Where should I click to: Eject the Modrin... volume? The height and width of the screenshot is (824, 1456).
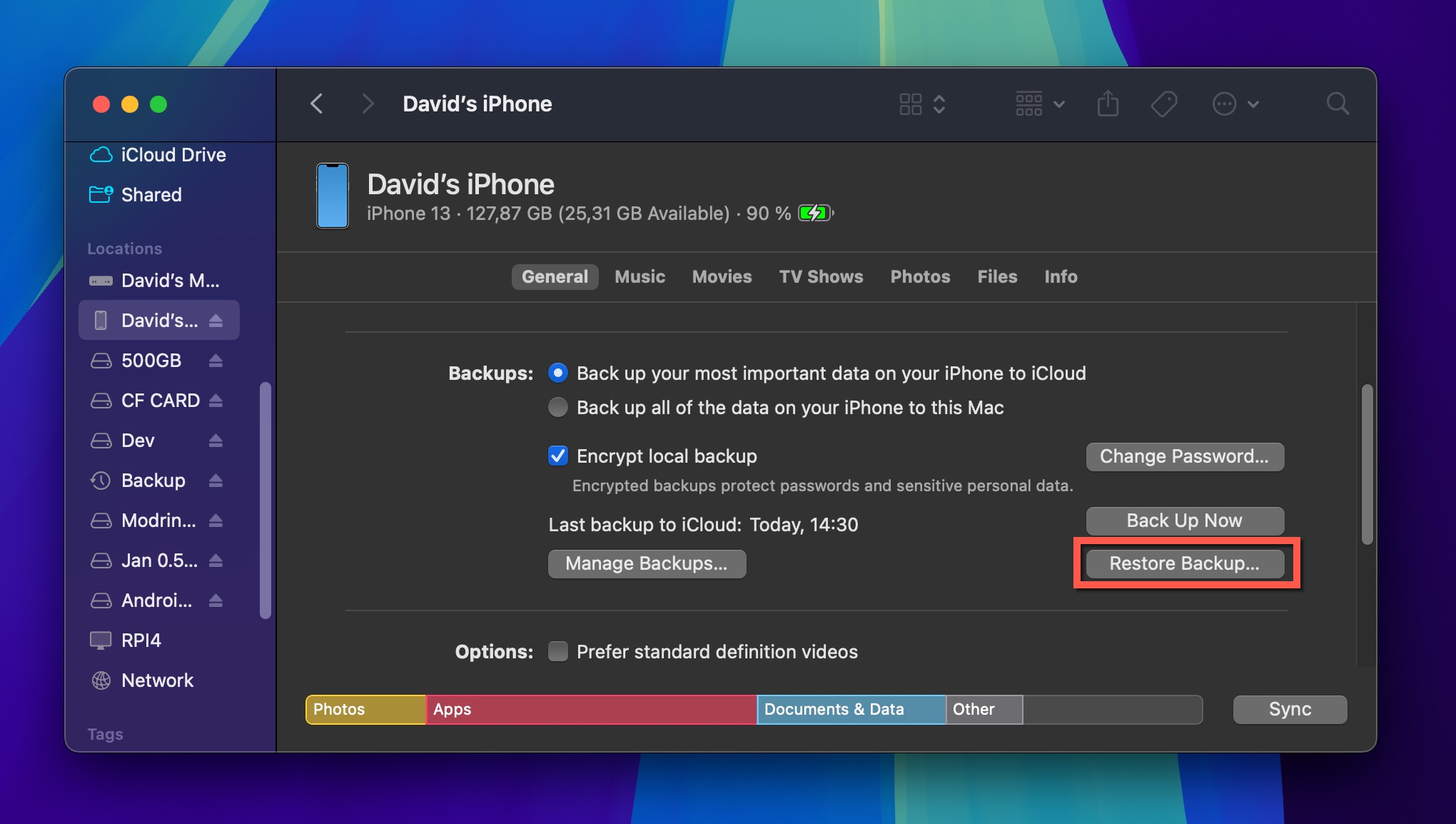click(x=216, y=521)
